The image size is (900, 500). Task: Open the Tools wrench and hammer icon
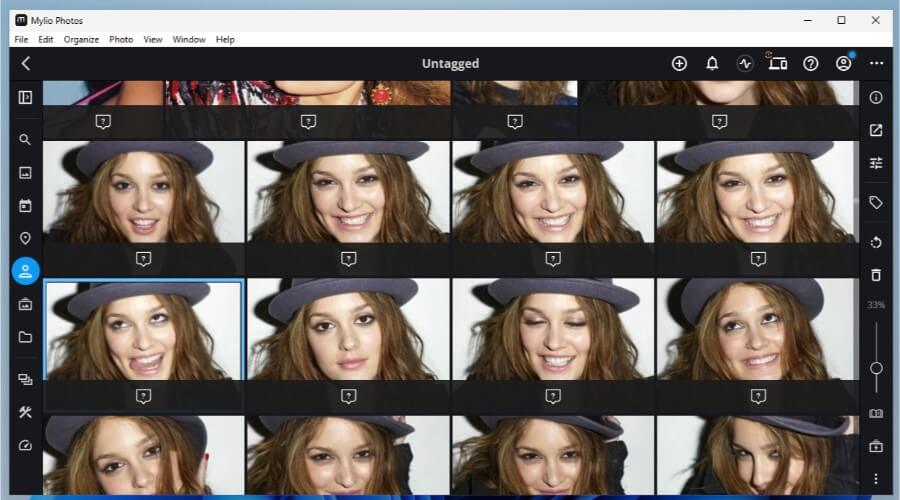pos(25,412)
